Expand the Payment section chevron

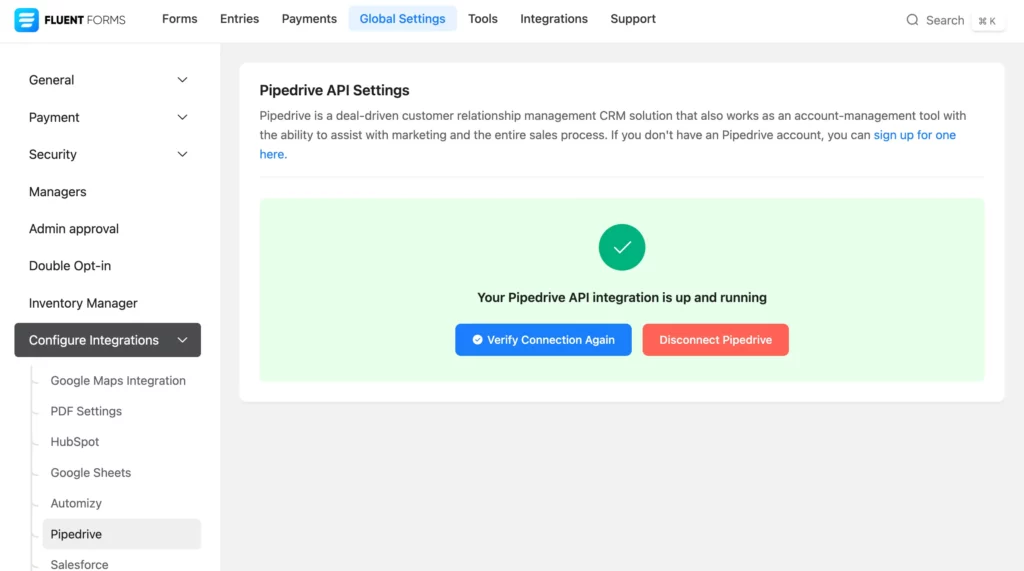click(182, 118)
